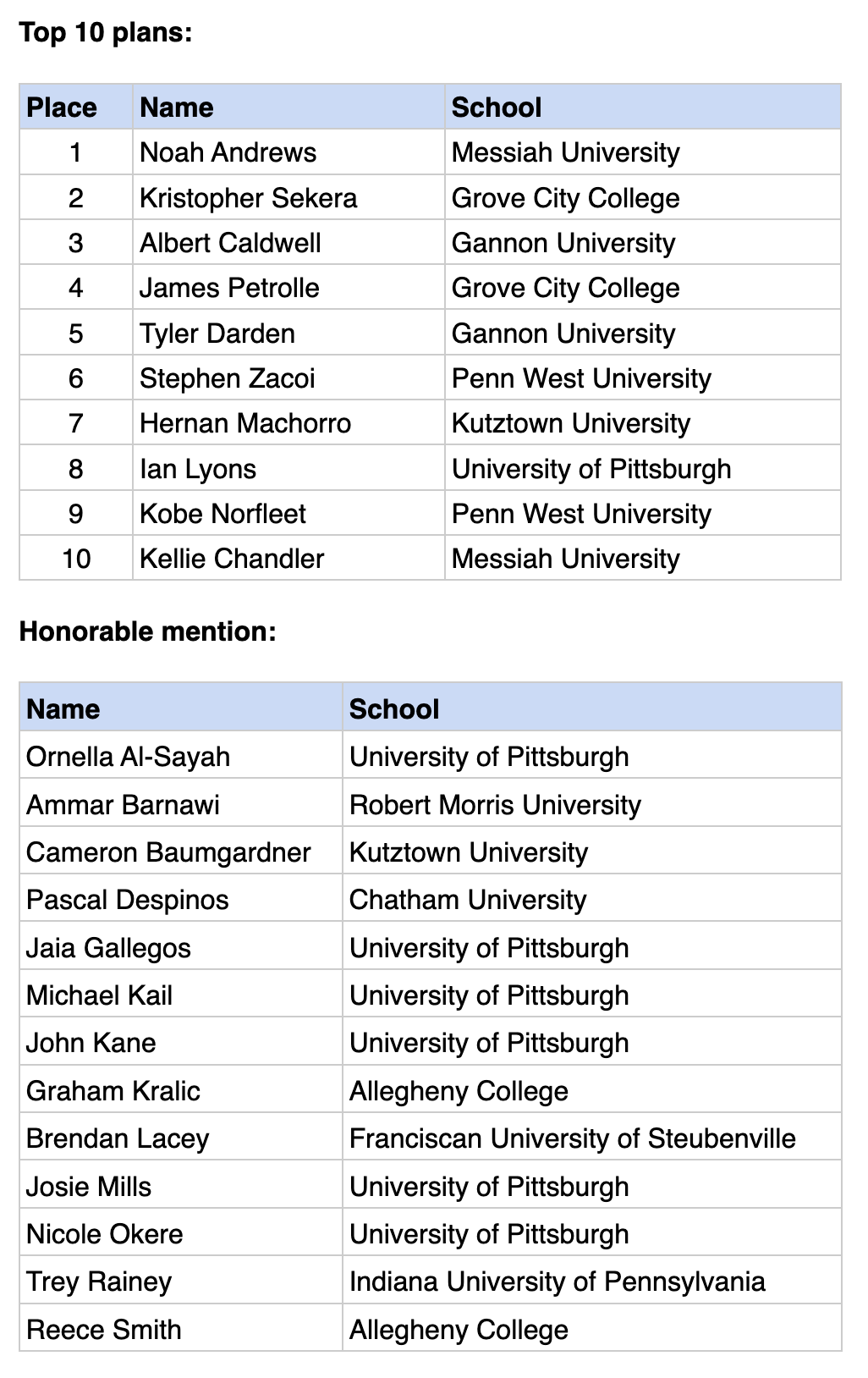Click Kellie Chandler's name

click(232, 559)
